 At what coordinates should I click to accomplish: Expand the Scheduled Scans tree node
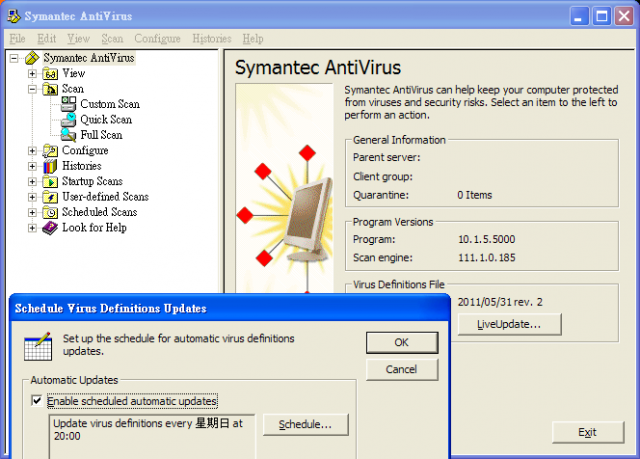32,212
